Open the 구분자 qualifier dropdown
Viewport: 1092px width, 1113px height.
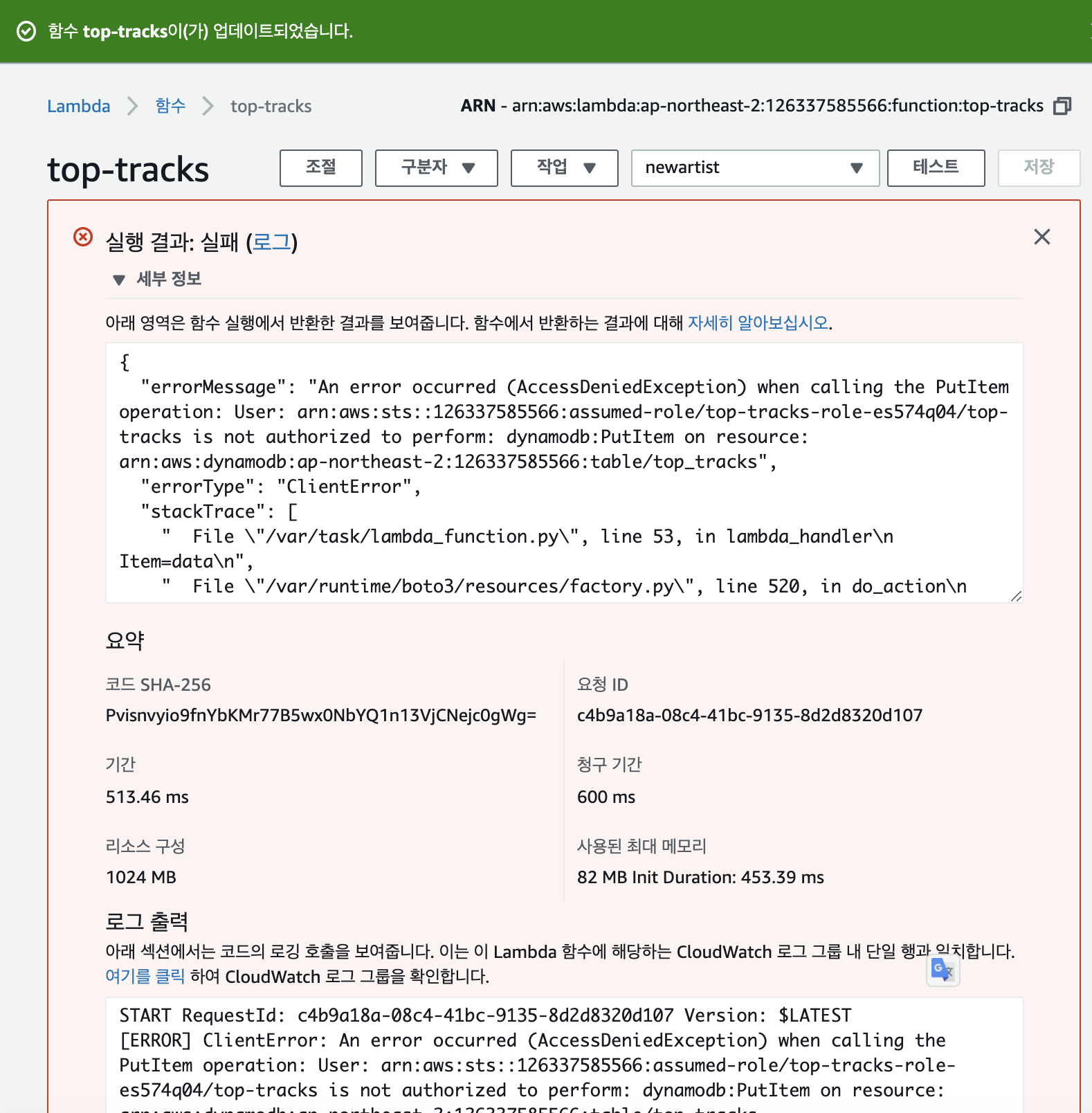coord(437,168)
